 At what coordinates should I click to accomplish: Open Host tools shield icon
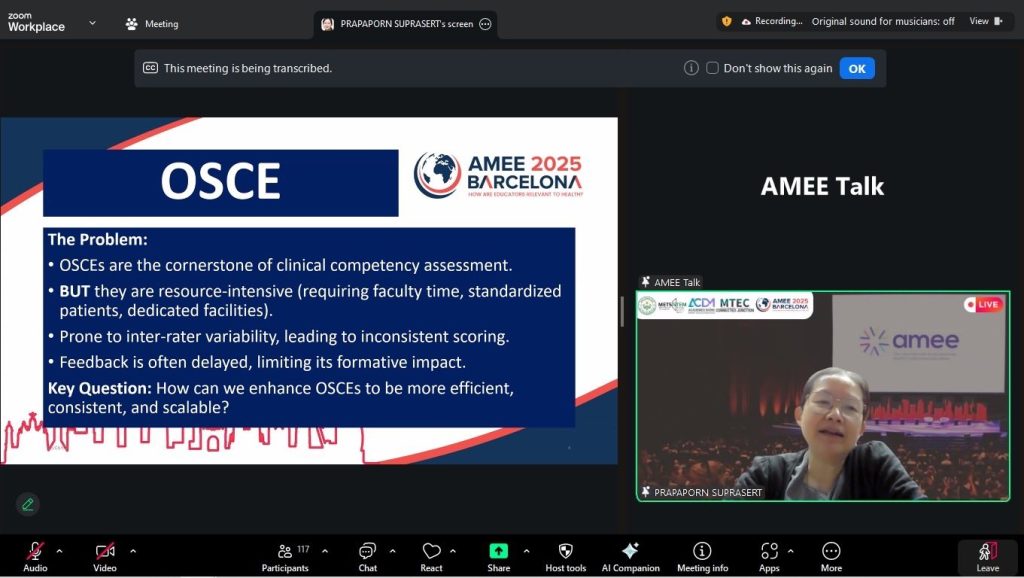point(565,552)
